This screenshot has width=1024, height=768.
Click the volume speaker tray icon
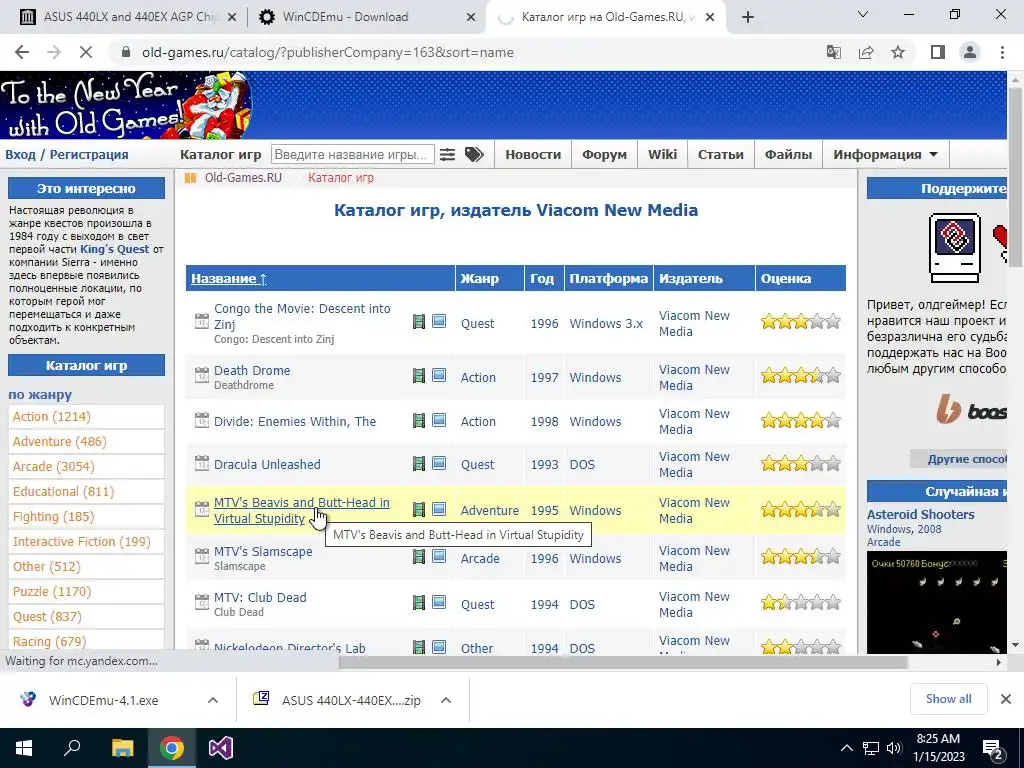pyautogui.click(x=894, y=748)
